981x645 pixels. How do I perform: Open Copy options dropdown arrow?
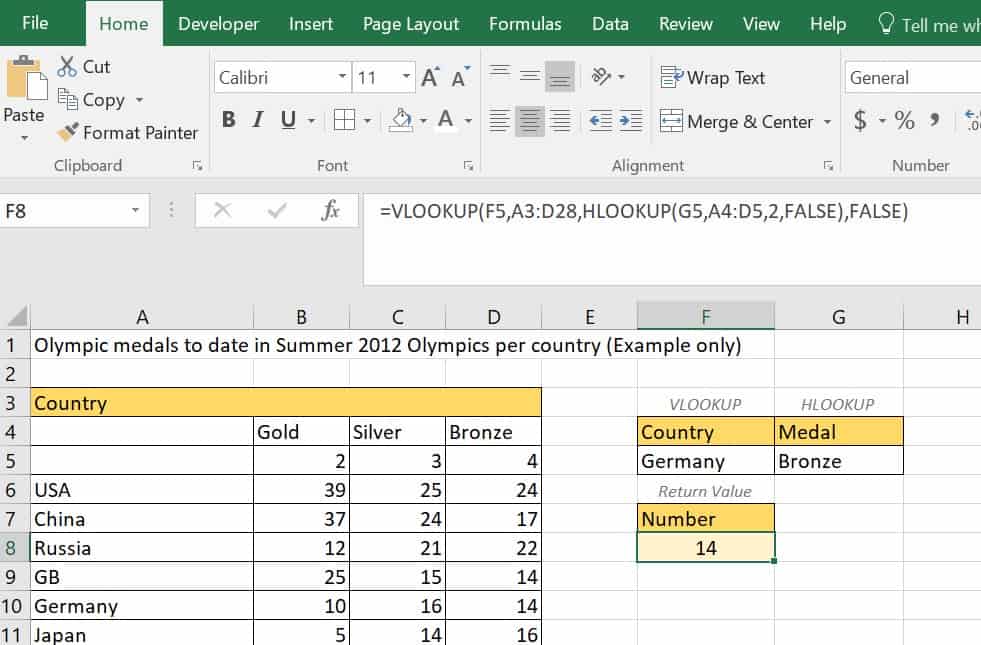click(139, 99)
